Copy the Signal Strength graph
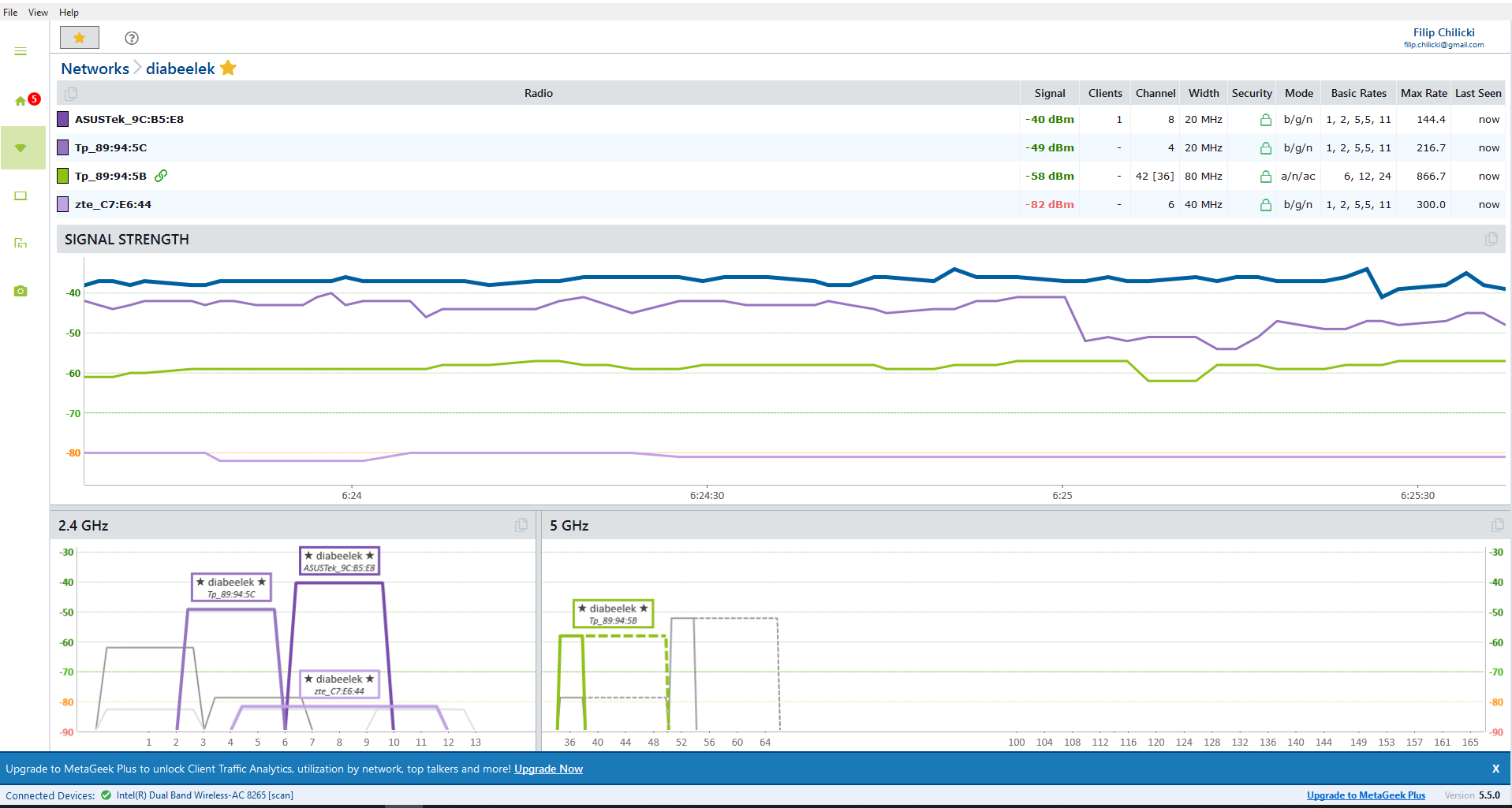 (1491, 239)
